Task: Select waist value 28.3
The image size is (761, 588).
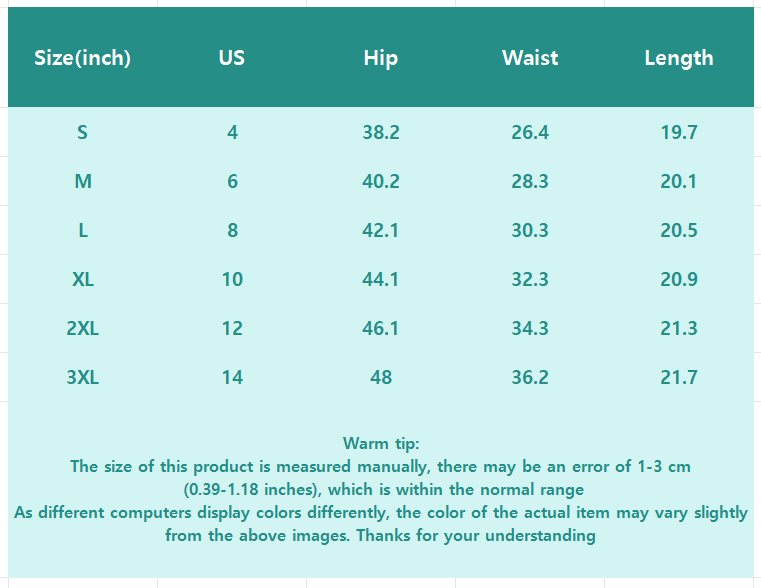Action: pos(530,181)
